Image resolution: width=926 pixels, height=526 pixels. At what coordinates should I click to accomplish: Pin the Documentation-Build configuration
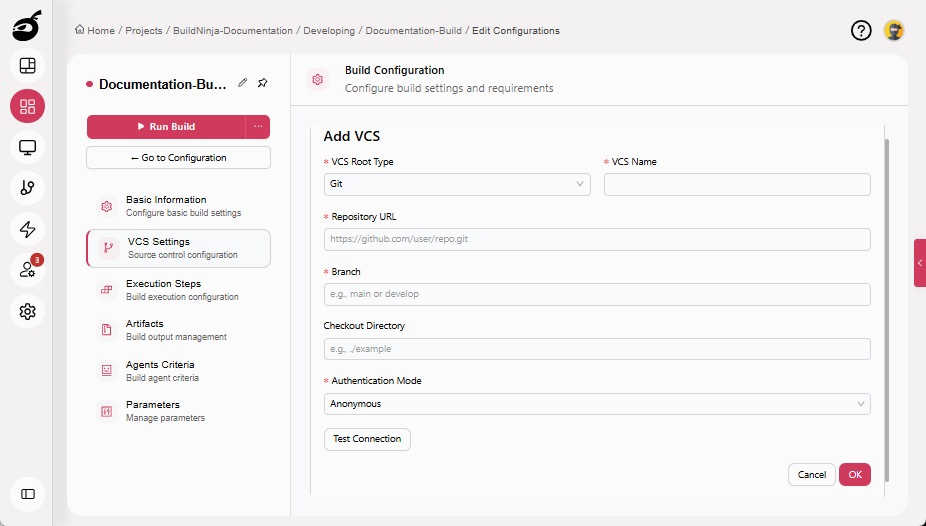(263, 83)
